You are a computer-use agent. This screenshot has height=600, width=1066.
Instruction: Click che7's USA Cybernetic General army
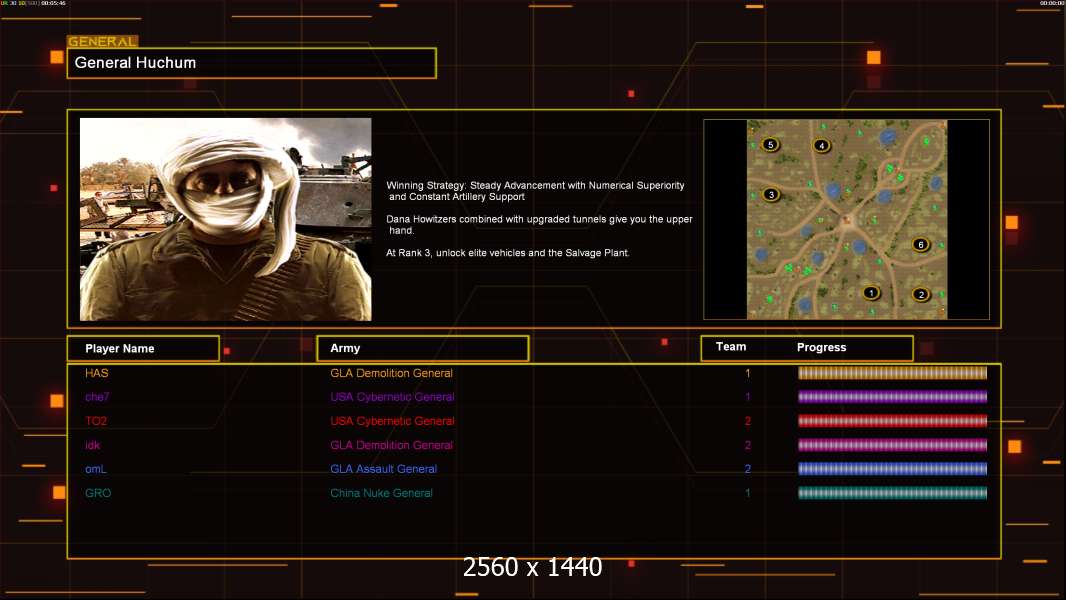tap(392, 397)
